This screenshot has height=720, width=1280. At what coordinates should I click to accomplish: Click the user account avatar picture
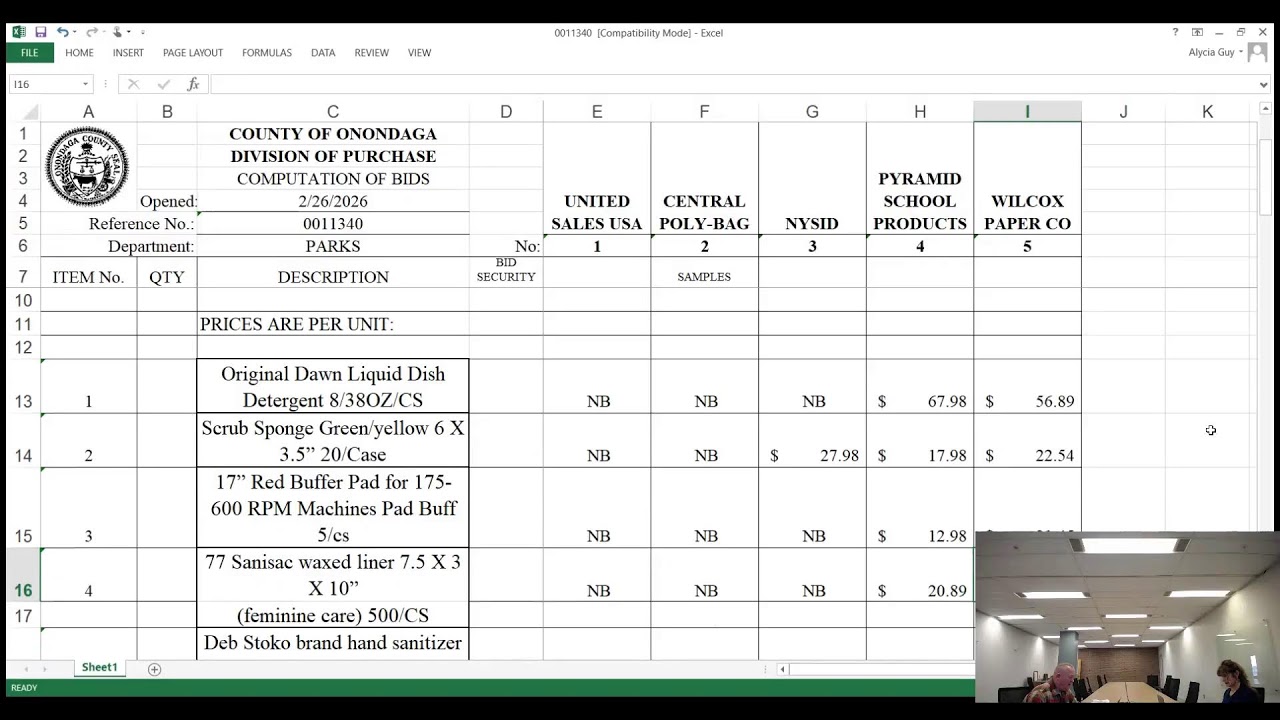1257,53
